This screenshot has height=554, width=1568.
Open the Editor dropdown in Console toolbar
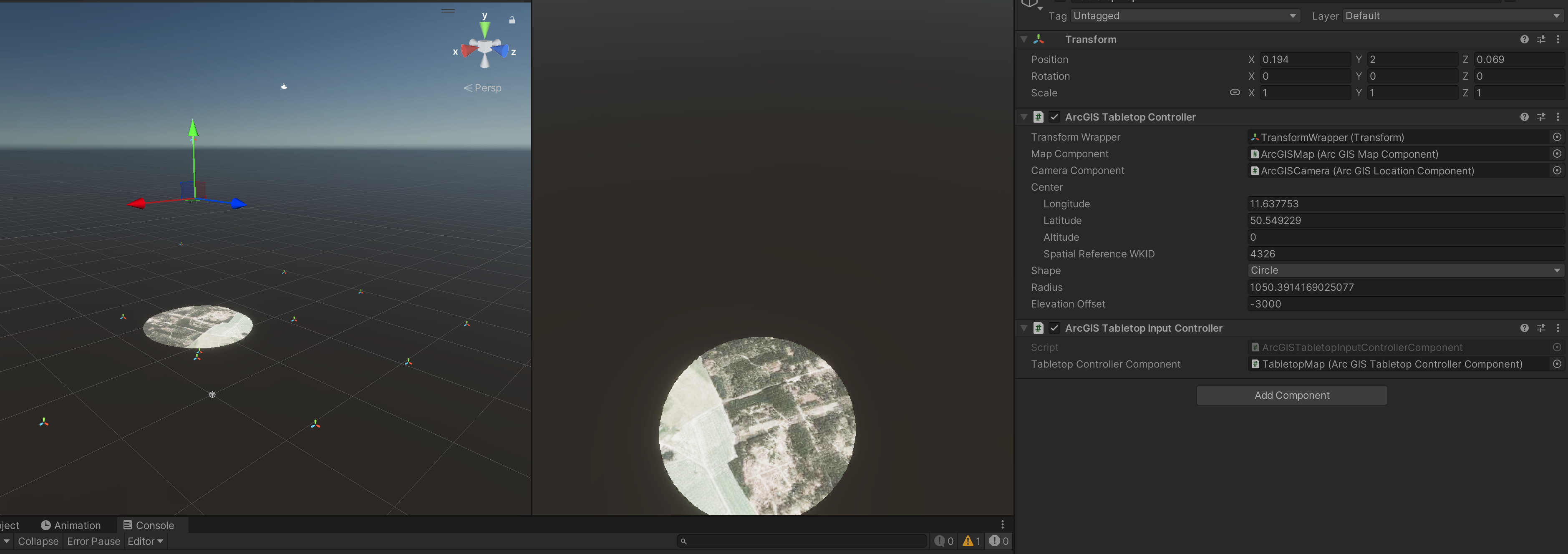(x=146, y=541)
